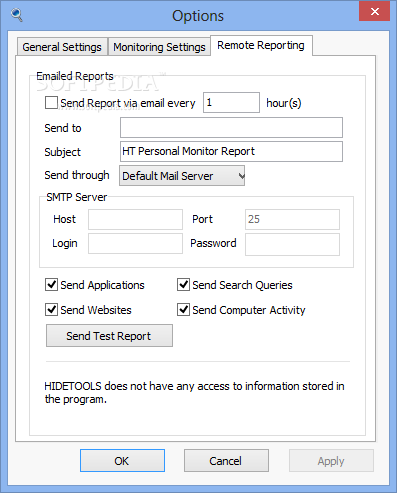Click the 'Send through' label
The height and width of the screenshot is (493, 397).
77,175
